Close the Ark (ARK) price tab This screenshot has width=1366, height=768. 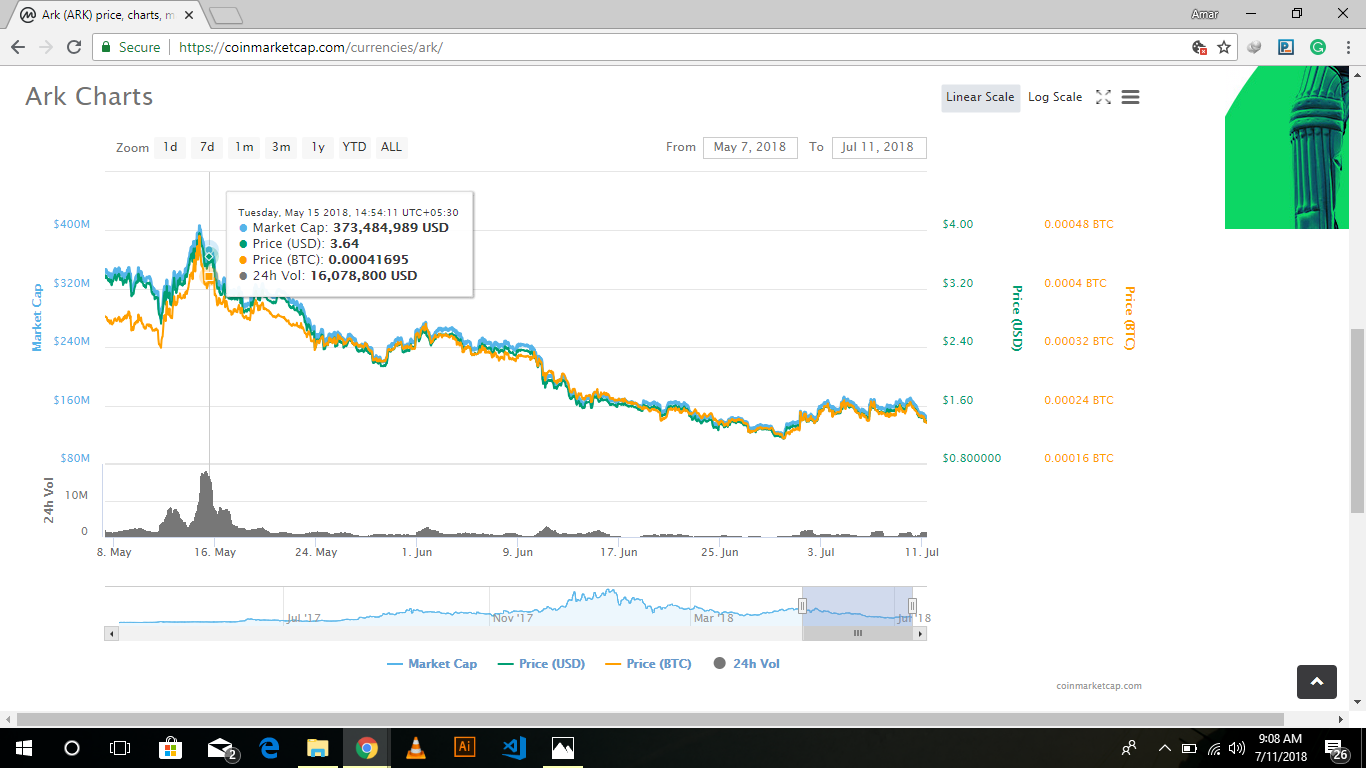pyautogui.click(x=189, y=15)
